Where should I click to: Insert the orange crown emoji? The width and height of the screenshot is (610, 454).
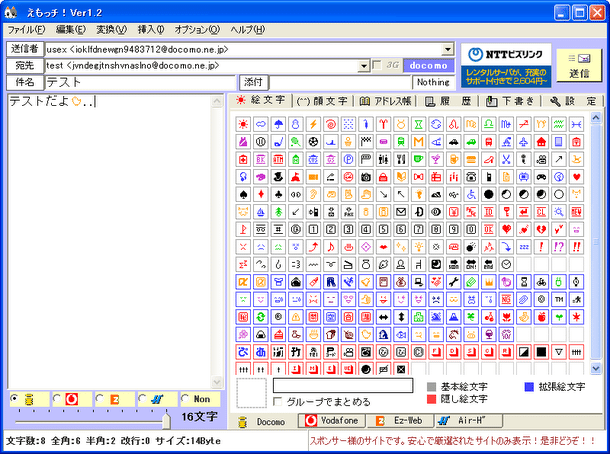click(x=489, y=282)
